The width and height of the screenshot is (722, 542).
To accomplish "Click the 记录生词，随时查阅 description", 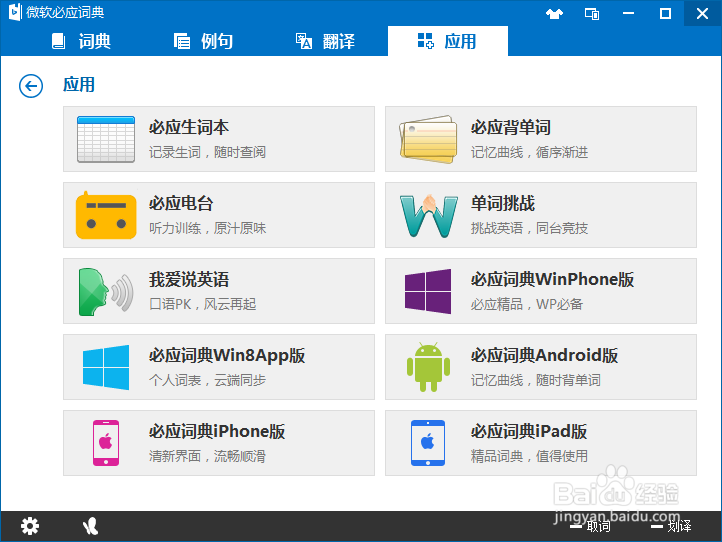I will click(x=207, y=152).
